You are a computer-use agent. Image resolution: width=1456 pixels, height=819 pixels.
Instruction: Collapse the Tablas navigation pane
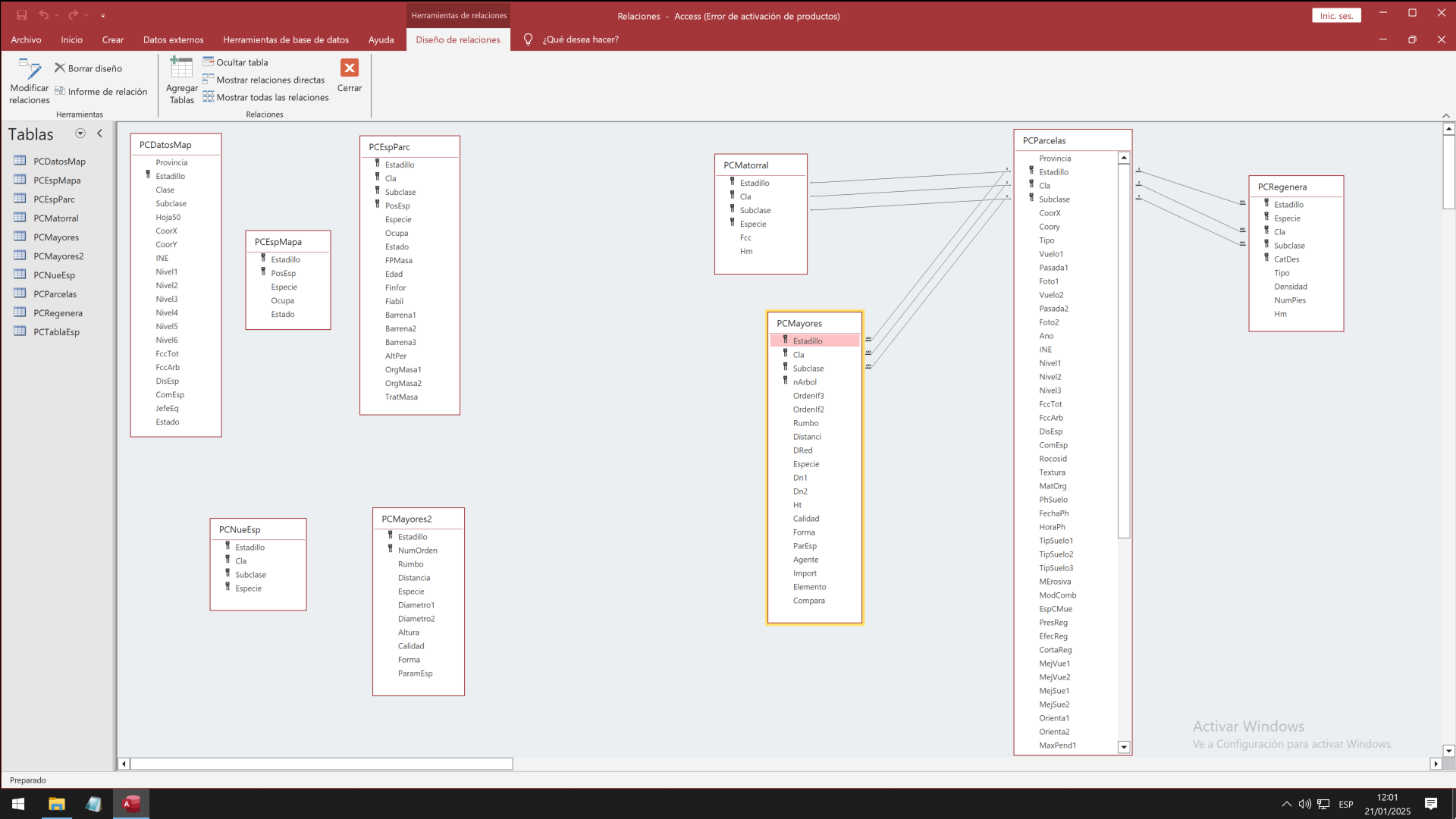99,133
